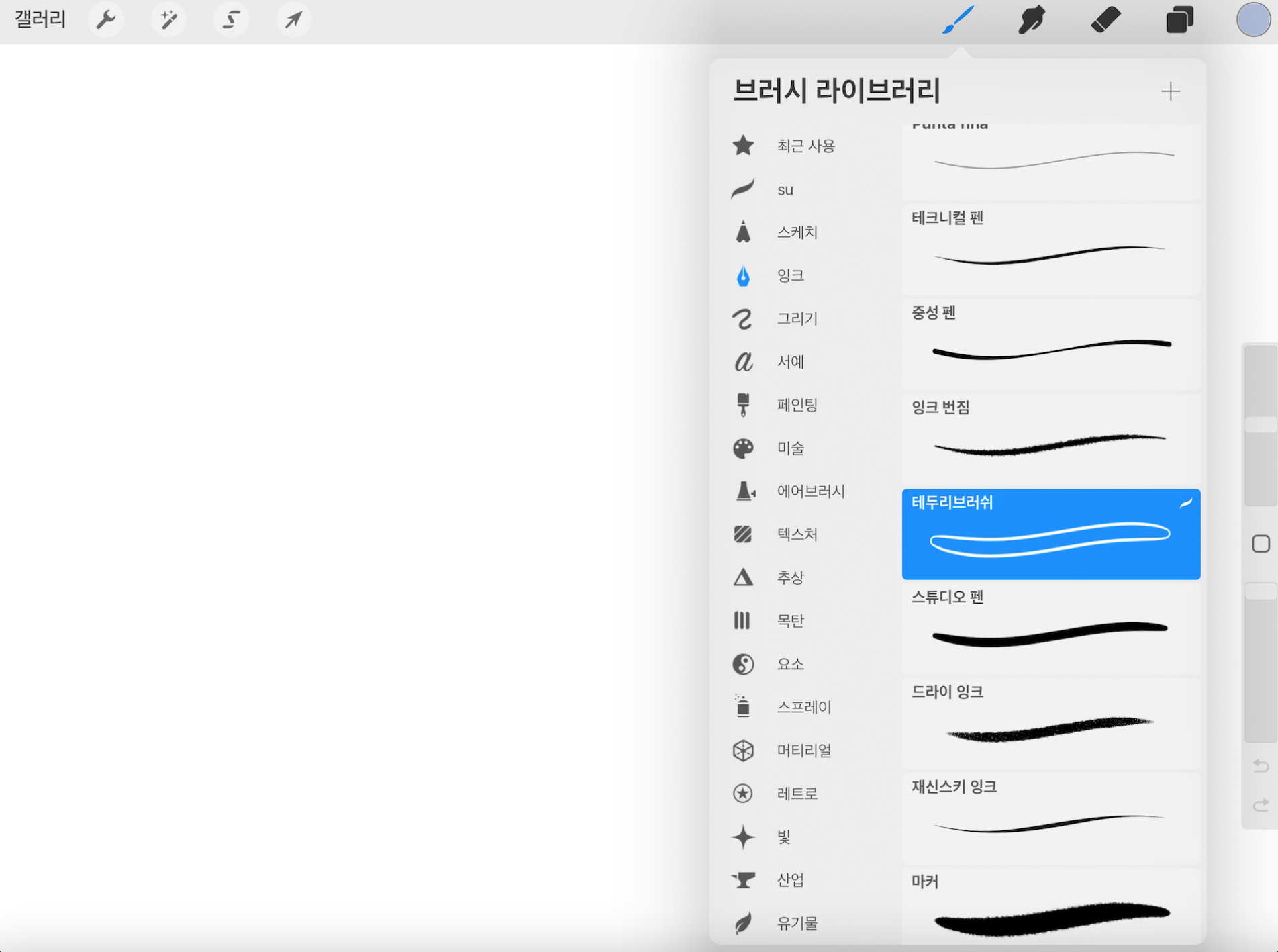Activate the Selection tool
Screen dimensions: 1278x952
231,19
